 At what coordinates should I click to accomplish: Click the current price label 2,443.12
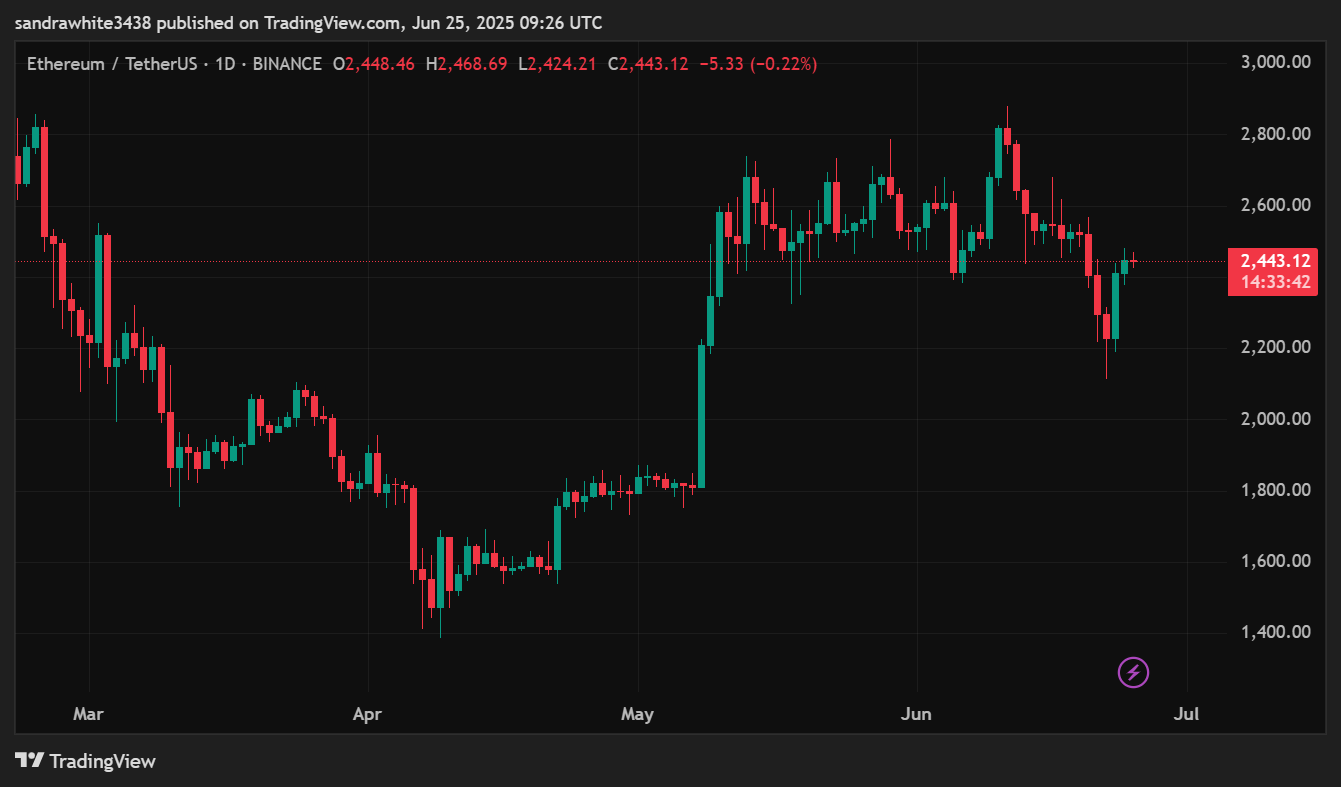pos(1275,261)
